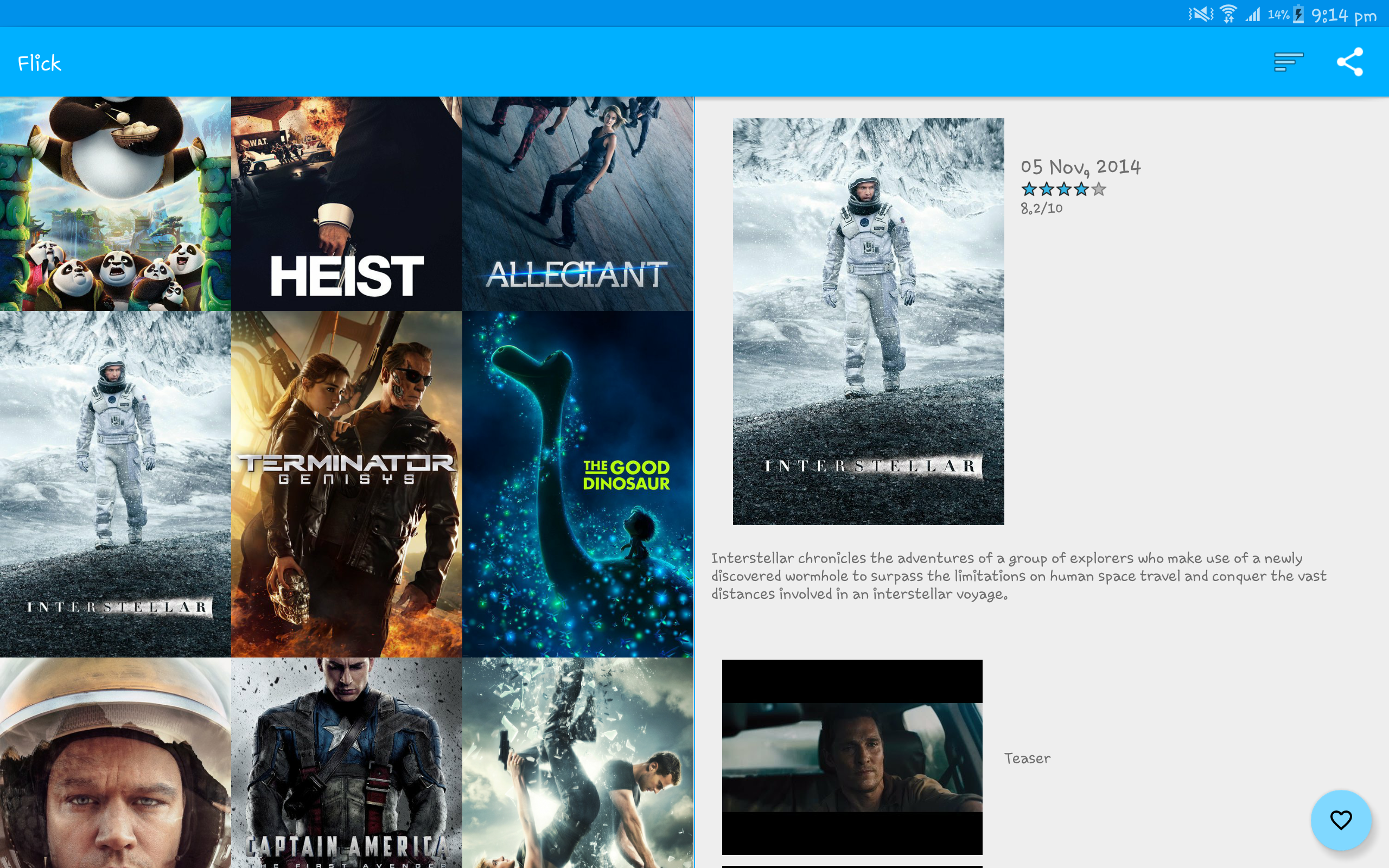Tap the battery icon in status bar

pyautogui.click(x=1299, y=14)
